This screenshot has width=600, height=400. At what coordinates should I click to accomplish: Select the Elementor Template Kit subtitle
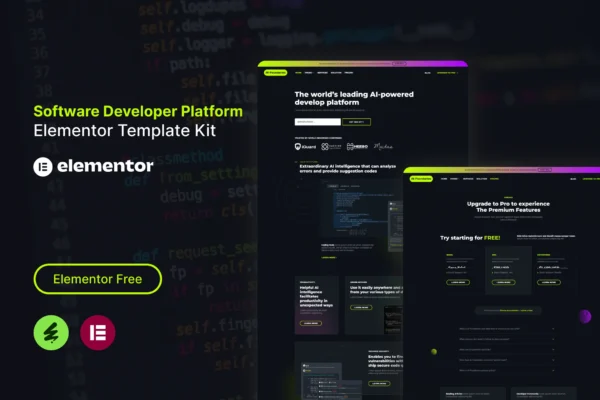coord(125,131)
